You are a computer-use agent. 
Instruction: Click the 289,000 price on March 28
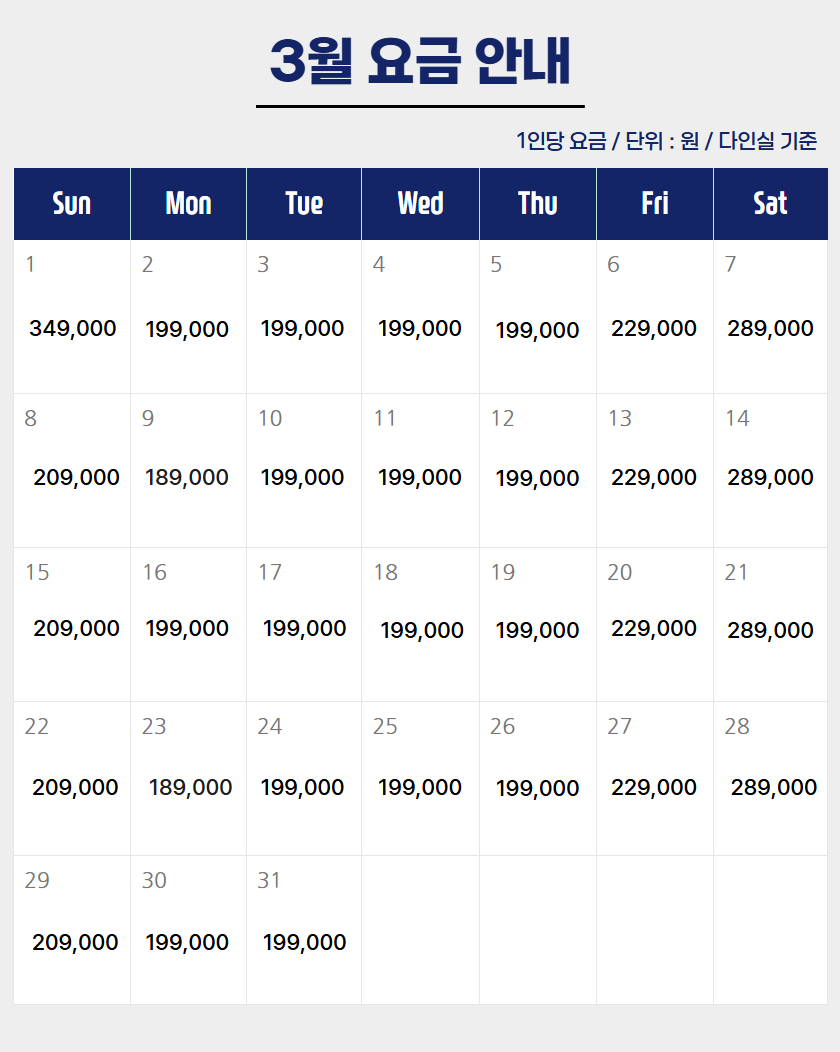tap(774, 787)
